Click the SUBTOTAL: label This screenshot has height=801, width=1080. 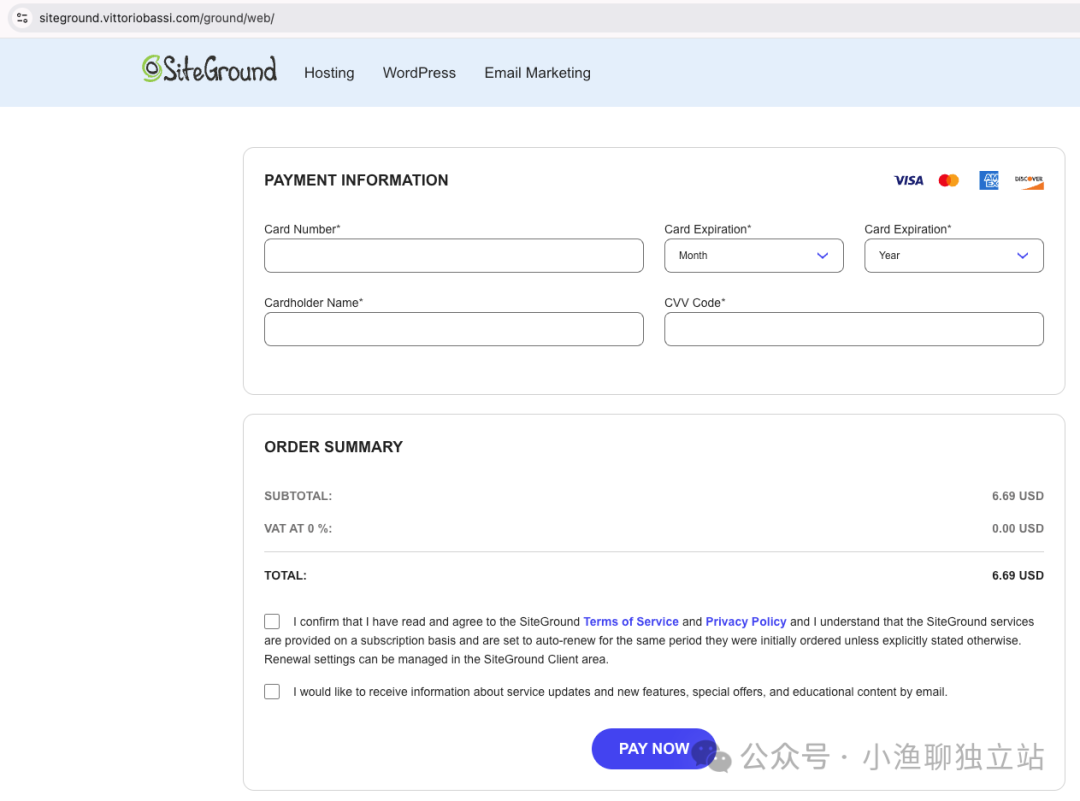[x=298, y=496]
